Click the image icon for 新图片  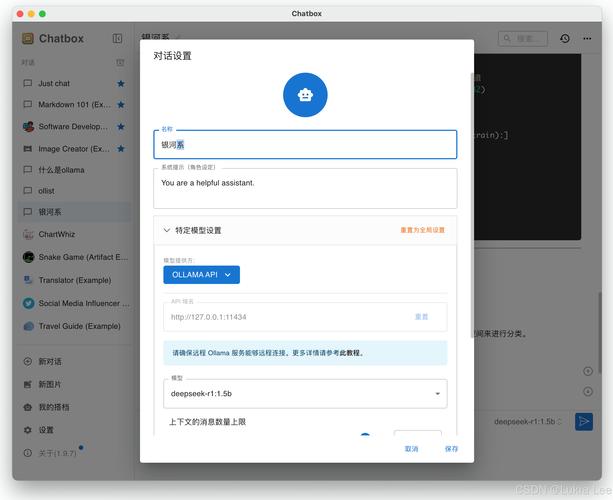click(x=28, y=384)
